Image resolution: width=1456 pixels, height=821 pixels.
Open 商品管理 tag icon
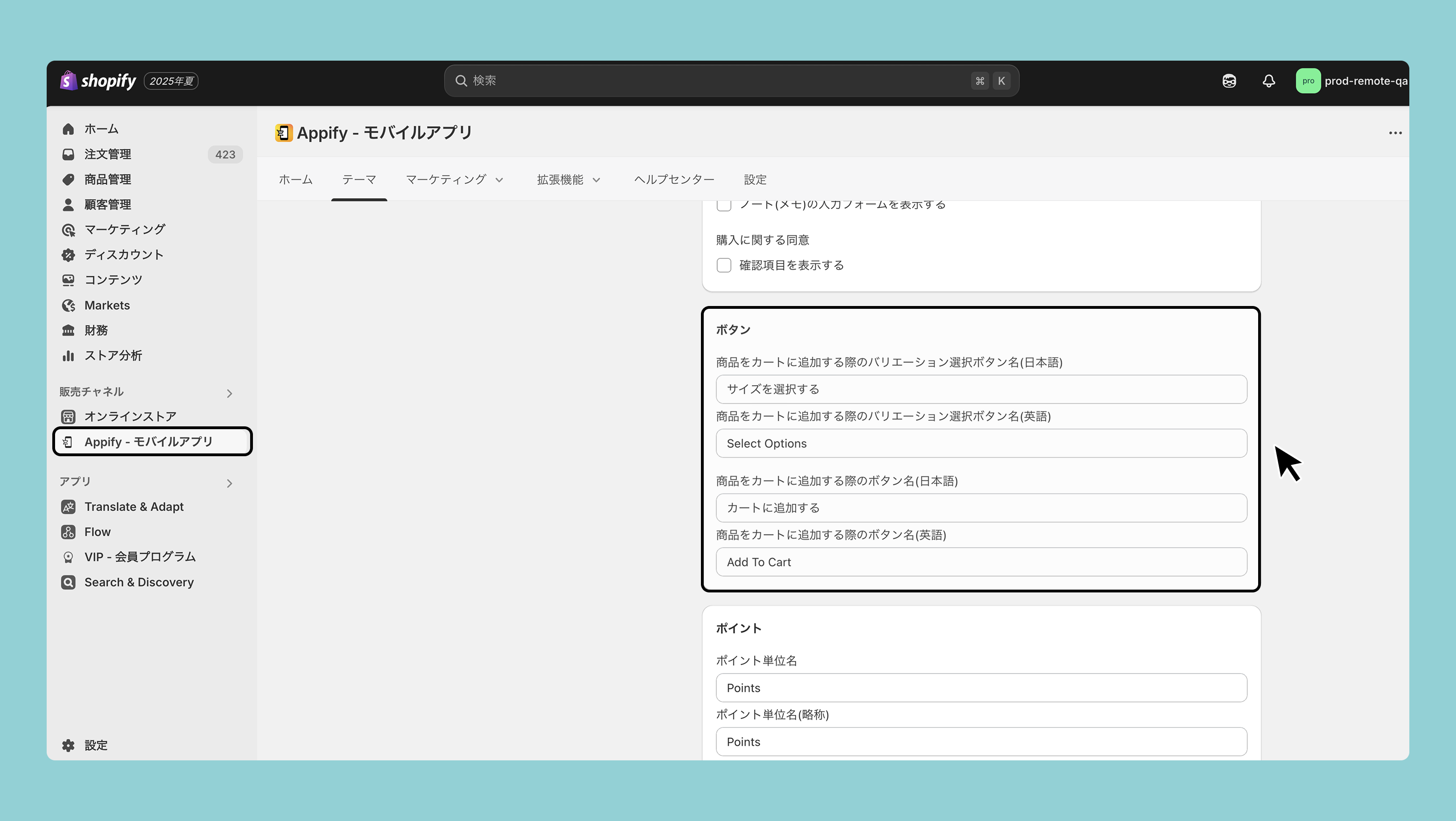tap(69, 179)
